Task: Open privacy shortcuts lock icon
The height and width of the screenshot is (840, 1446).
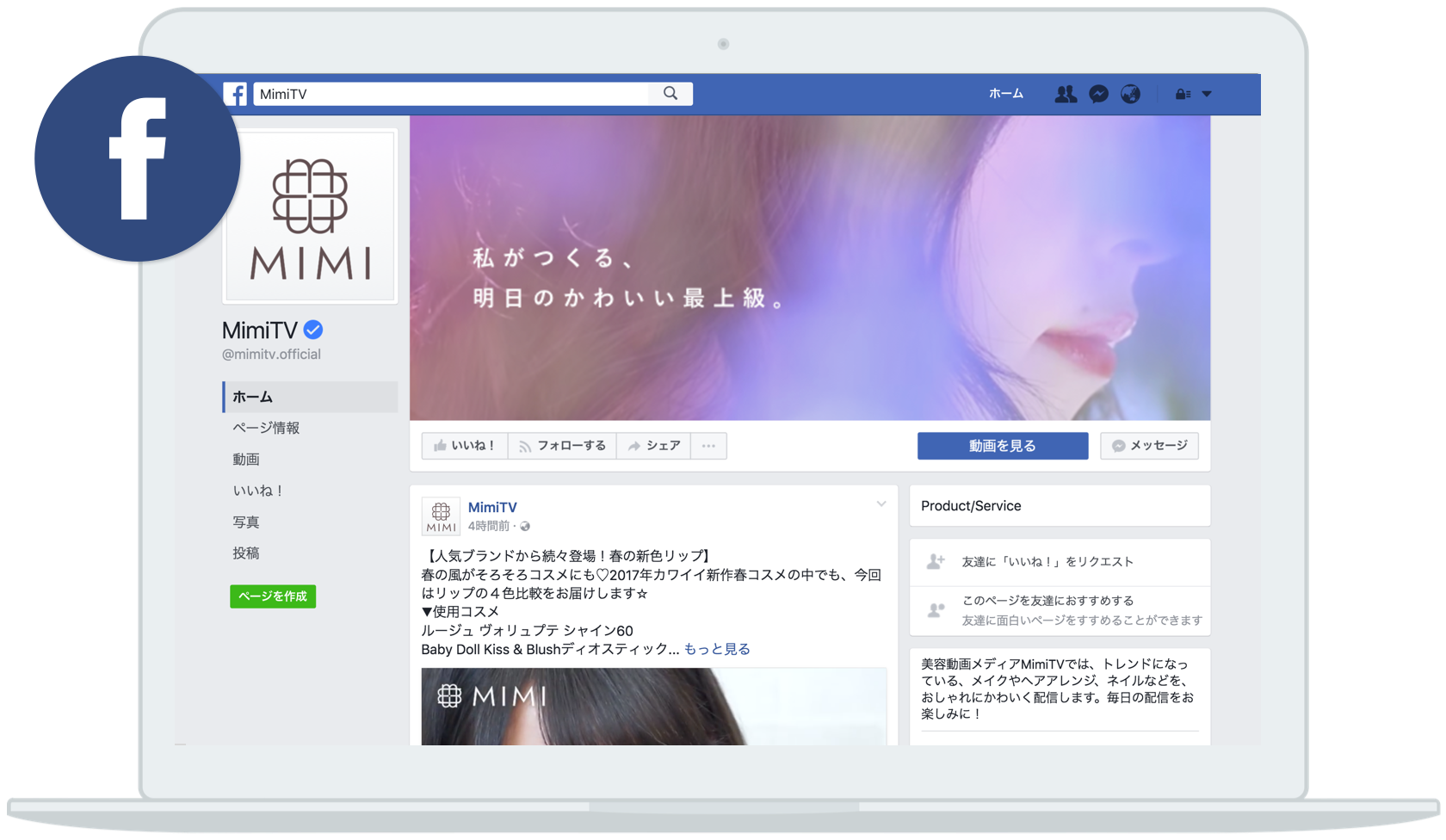Action: point(1183,94)
